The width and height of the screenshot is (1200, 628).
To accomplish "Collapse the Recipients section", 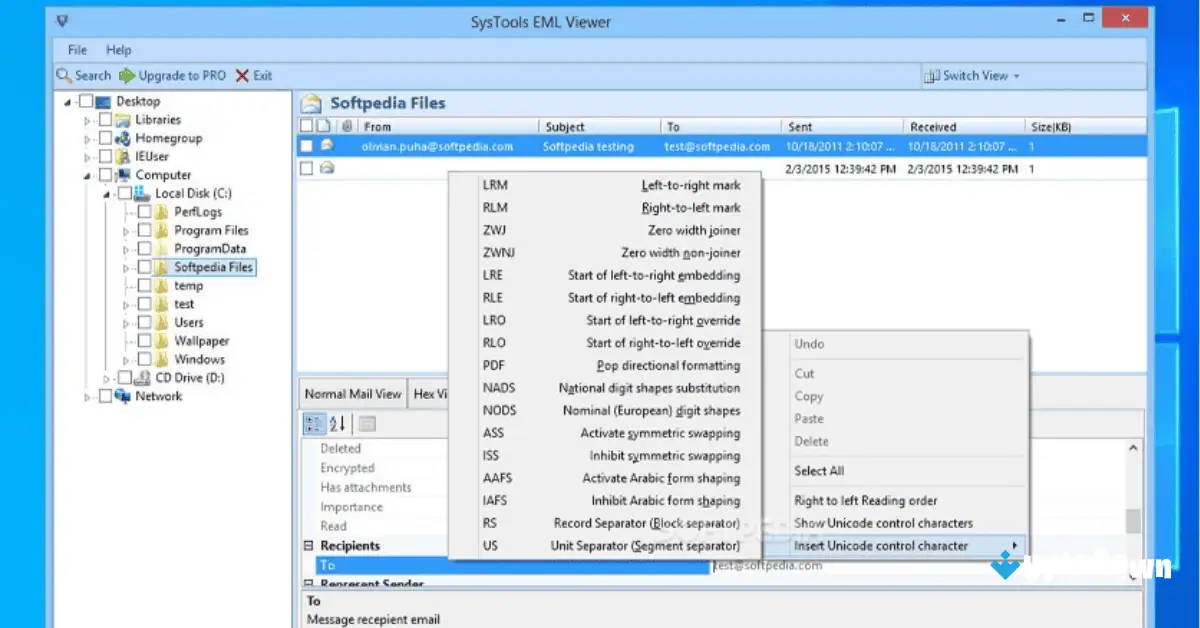I will tap(307, 545).
